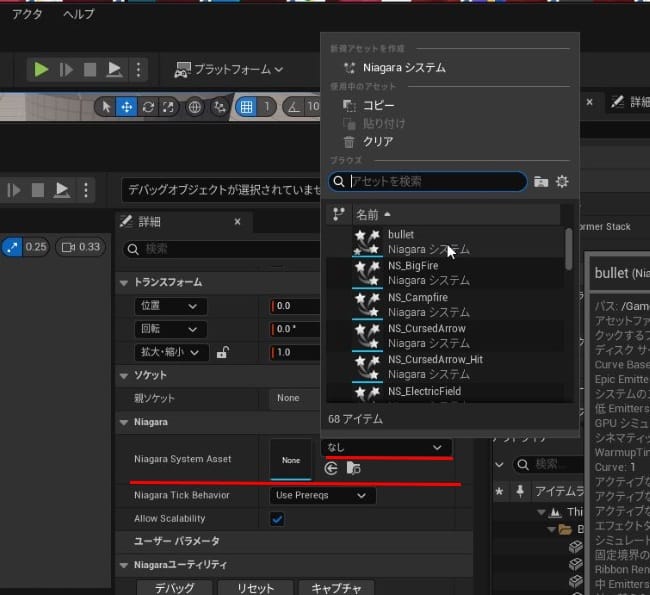Open play options three-dot menu in main toolbar
The height and width of the screenshot is (595, 650).
click(x=138, y=70)
